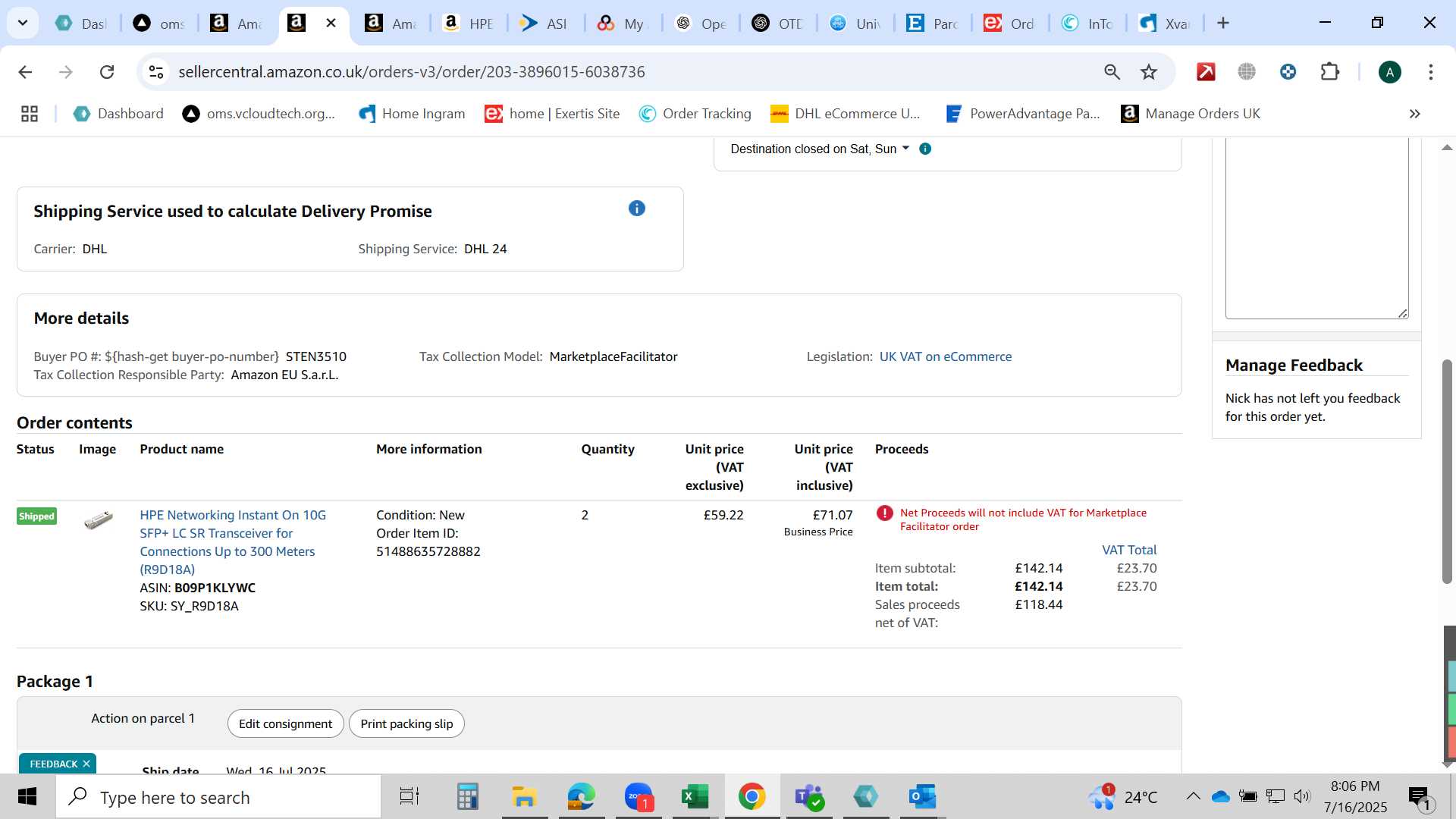Open the Chrome profile avatar A

coord(1389,72)
